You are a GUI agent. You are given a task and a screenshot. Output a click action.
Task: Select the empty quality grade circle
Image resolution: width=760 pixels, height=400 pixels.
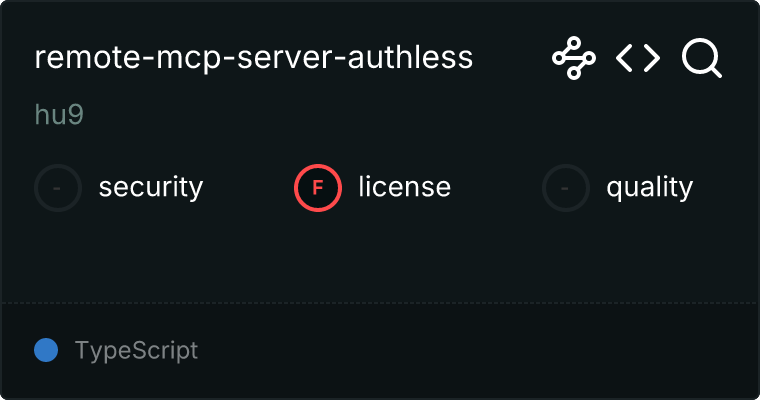[x=566, y=188]
